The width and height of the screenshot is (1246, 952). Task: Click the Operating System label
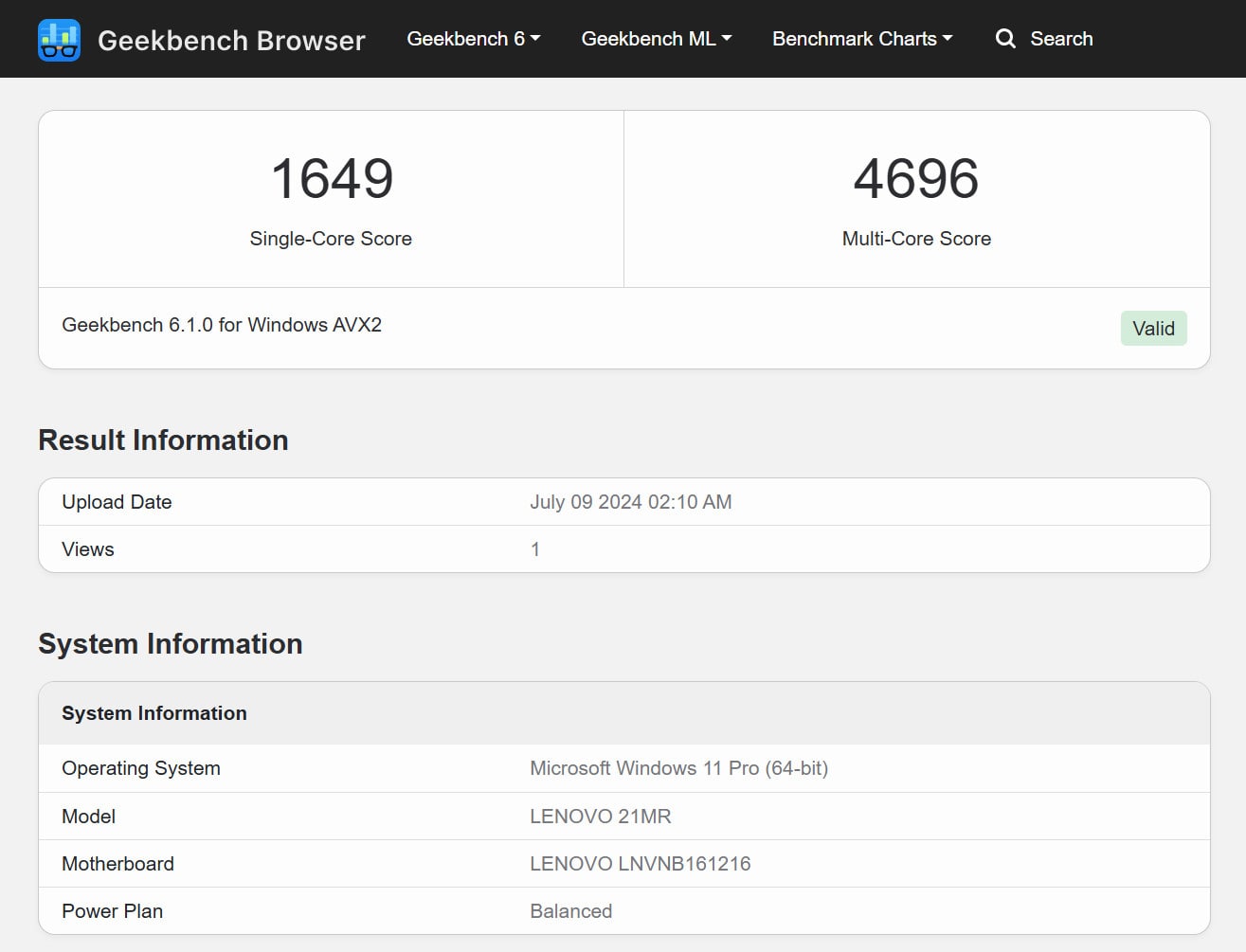pyautogui.click(x=141, y=768)
